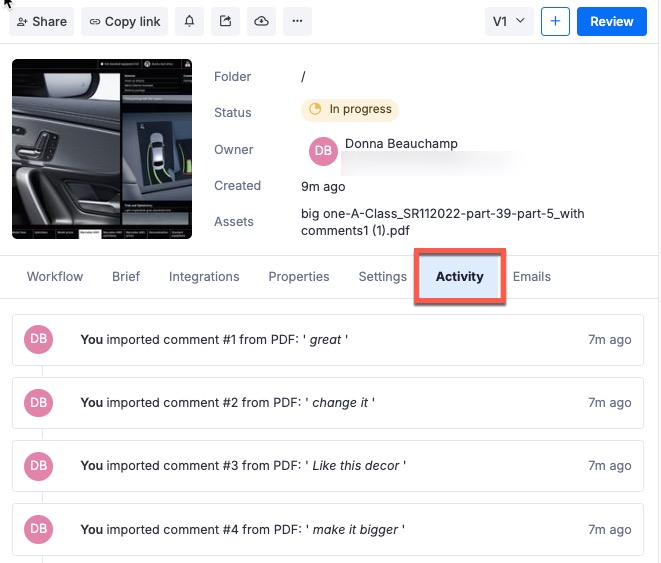661x563 pixels.
Task: Click the cloud download icon
Action: pyautogui.click(x=261, y=21)
